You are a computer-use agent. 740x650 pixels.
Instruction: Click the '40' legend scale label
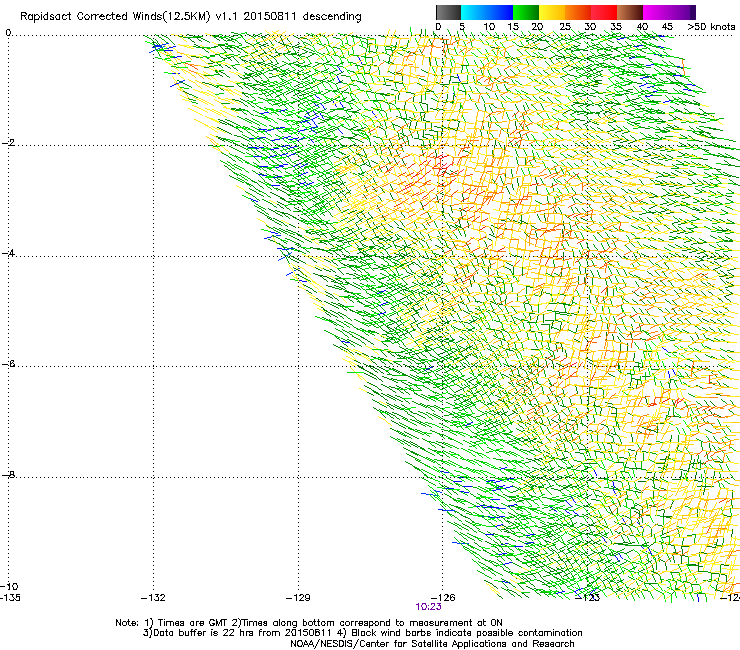pos(642,27)
